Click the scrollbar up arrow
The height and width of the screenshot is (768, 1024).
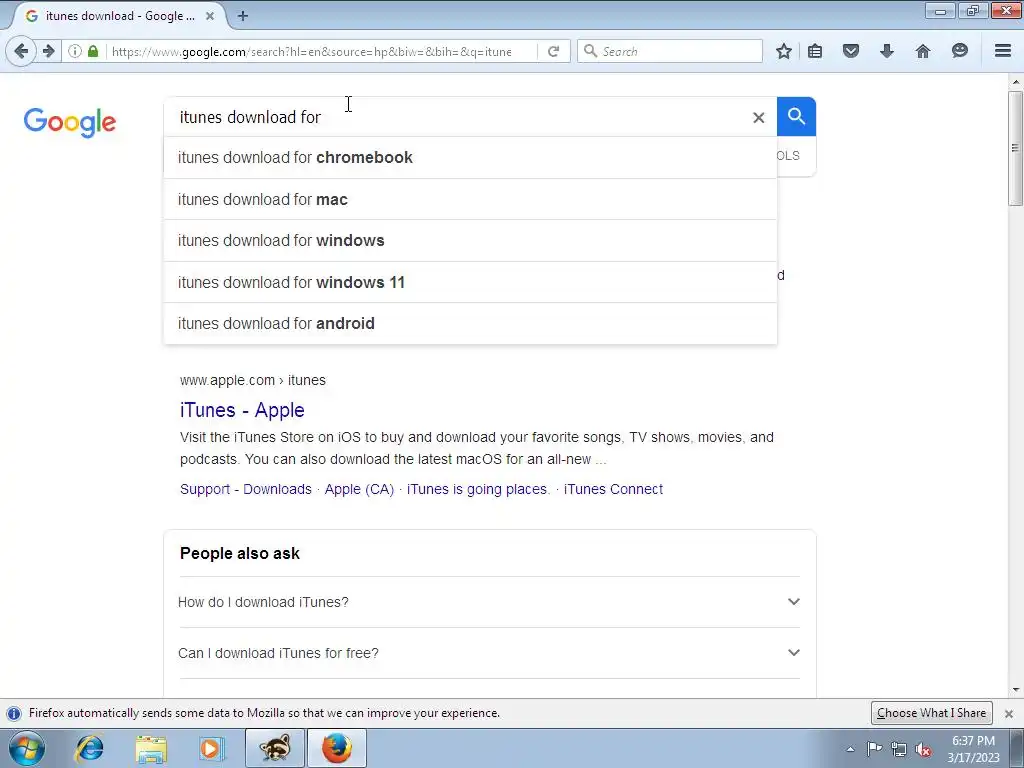(x=1015, y=82)
